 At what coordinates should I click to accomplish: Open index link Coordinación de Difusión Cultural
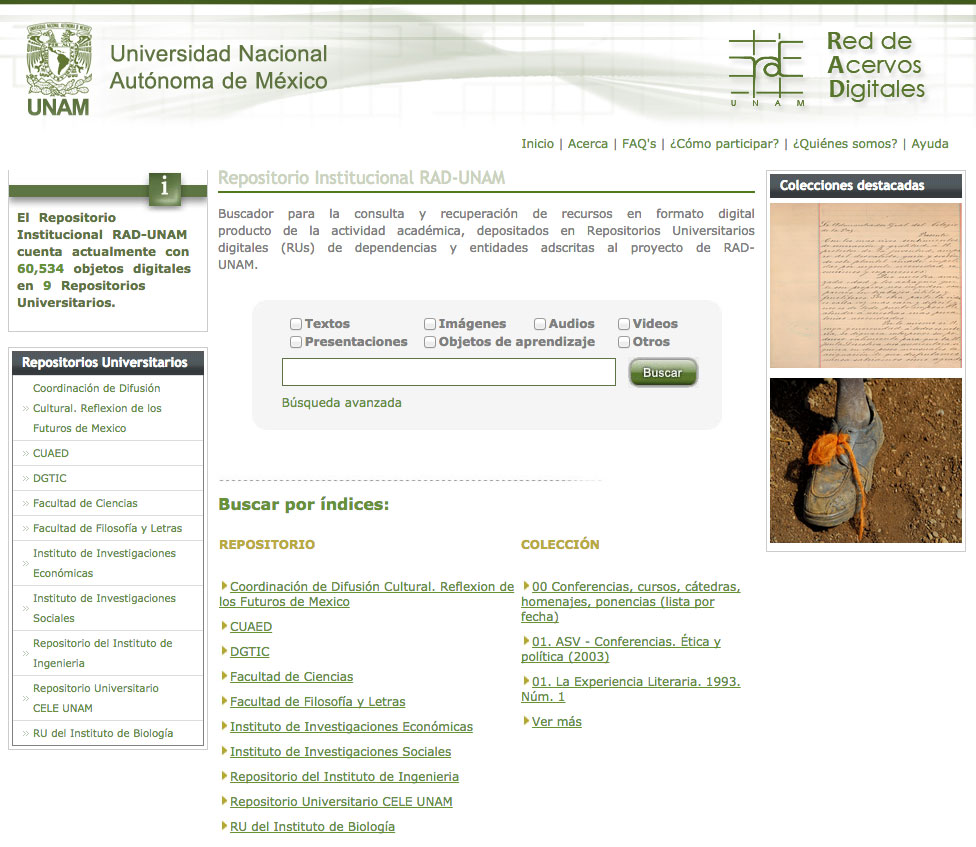367,594
